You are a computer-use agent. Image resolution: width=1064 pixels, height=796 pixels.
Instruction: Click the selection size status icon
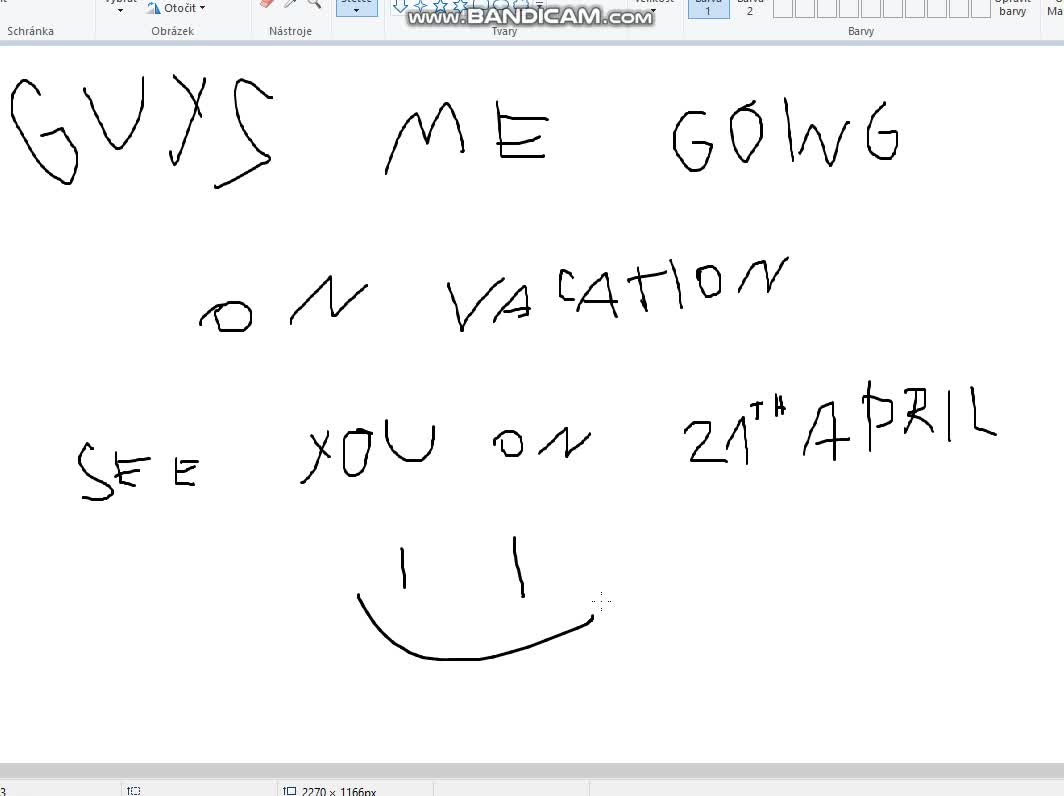coord(134,791)
